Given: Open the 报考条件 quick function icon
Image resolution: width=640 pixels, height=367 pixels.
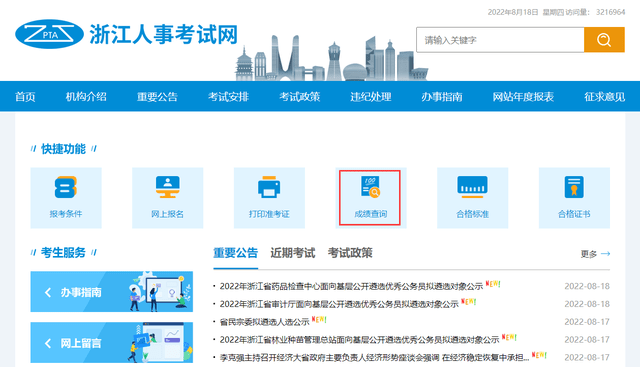Looking at the screenshot, I should point(66,188).
